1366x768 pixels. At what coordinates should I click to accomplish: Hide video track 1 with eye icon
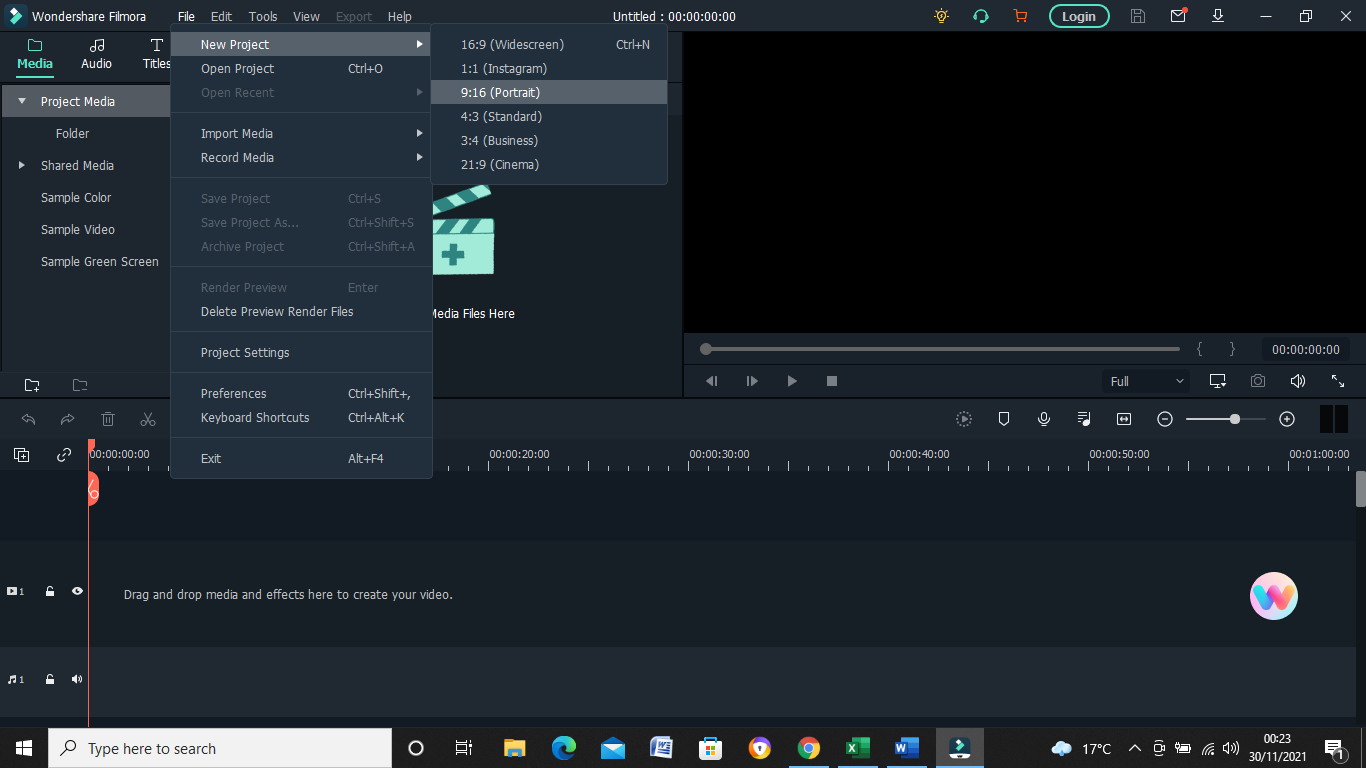tap(77, 591)
